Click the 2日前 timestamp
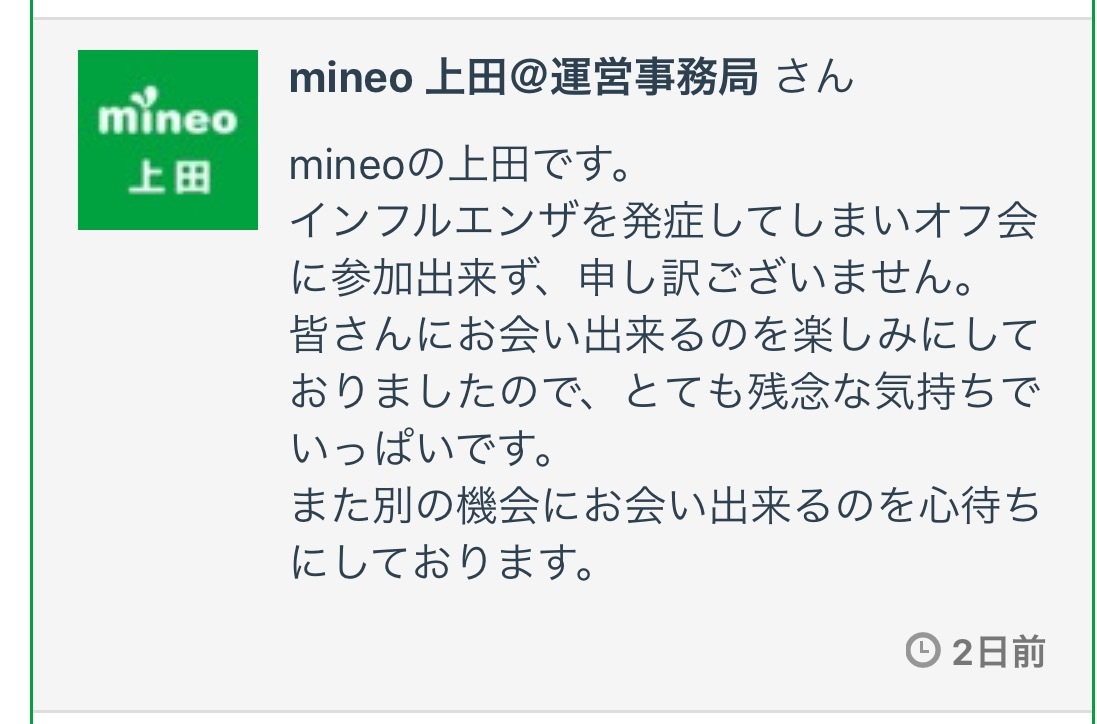The image size is (1097, 724). 998,653
